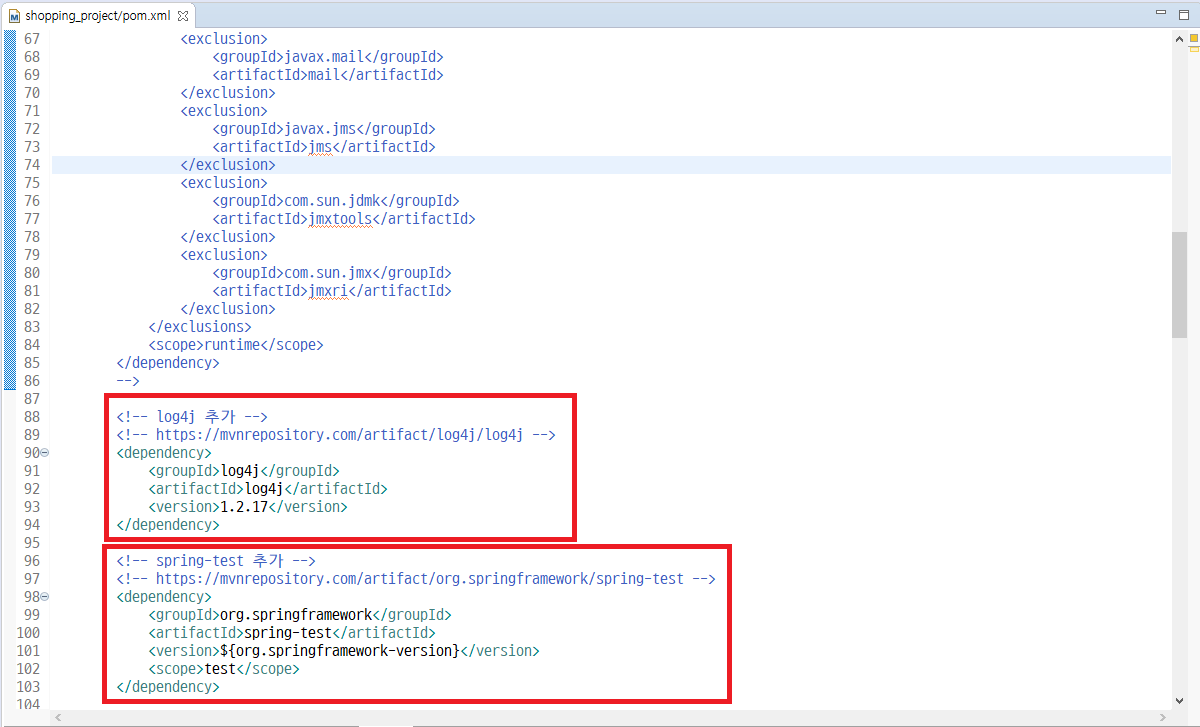Click the <exclusion> tag on line 75
Viewport: 1200px width, 727px height.
coord(224,183)
